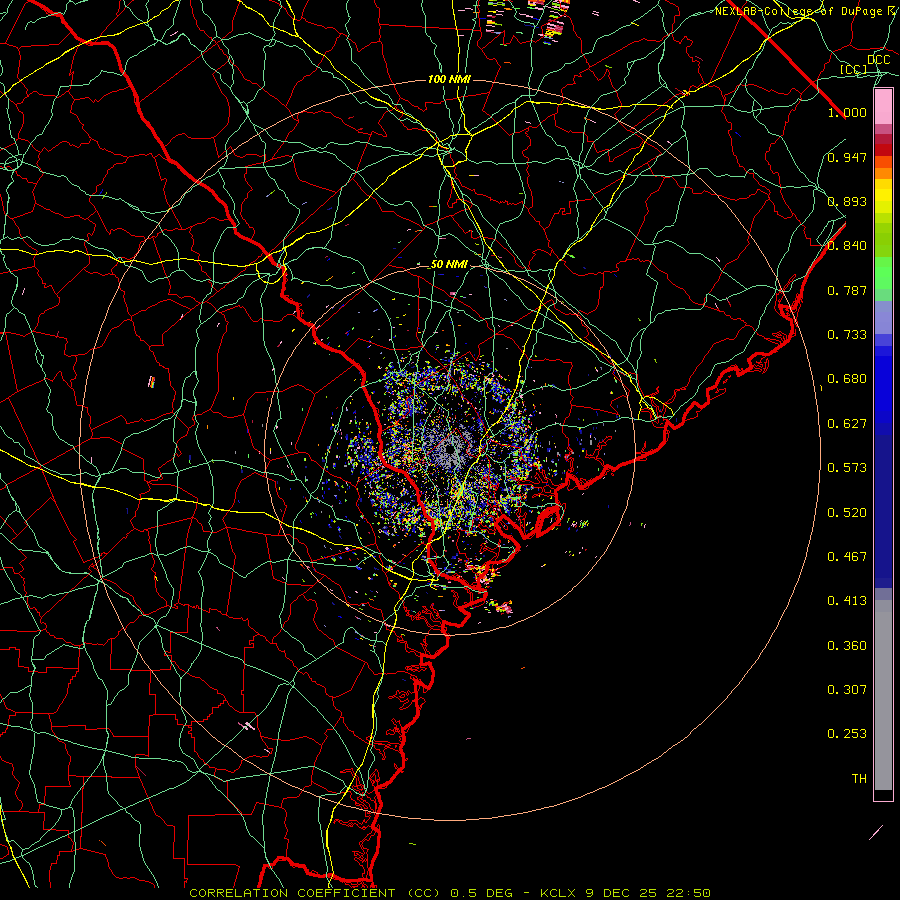Click the KCLX station identifier in the caption

pyautogui.click(x=559, y=893)
